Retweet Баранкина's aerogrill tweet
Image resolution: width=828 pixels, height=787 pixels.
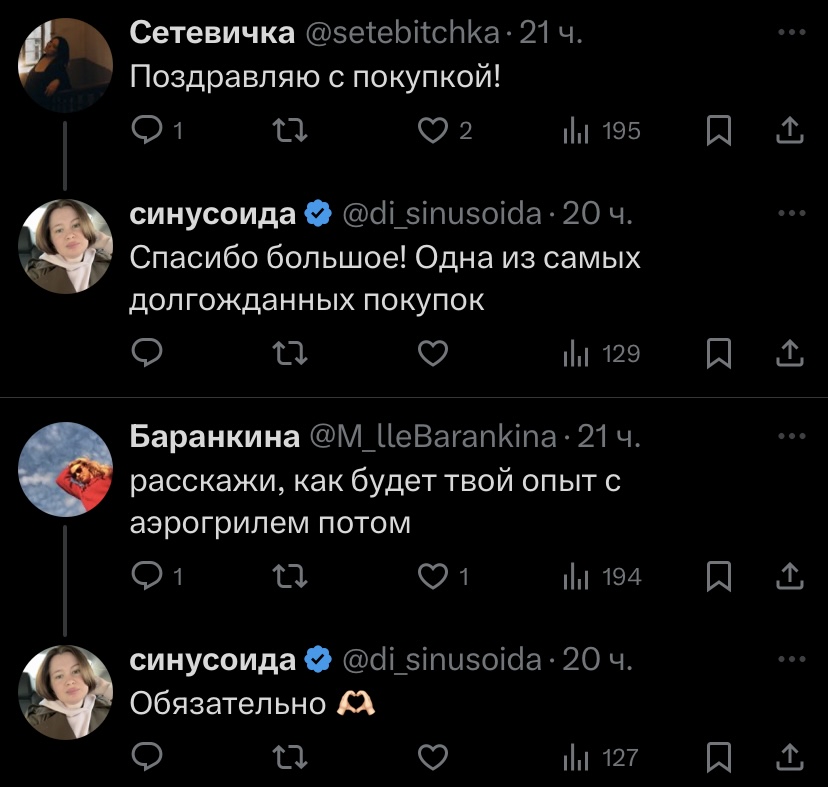coord(291,576)
